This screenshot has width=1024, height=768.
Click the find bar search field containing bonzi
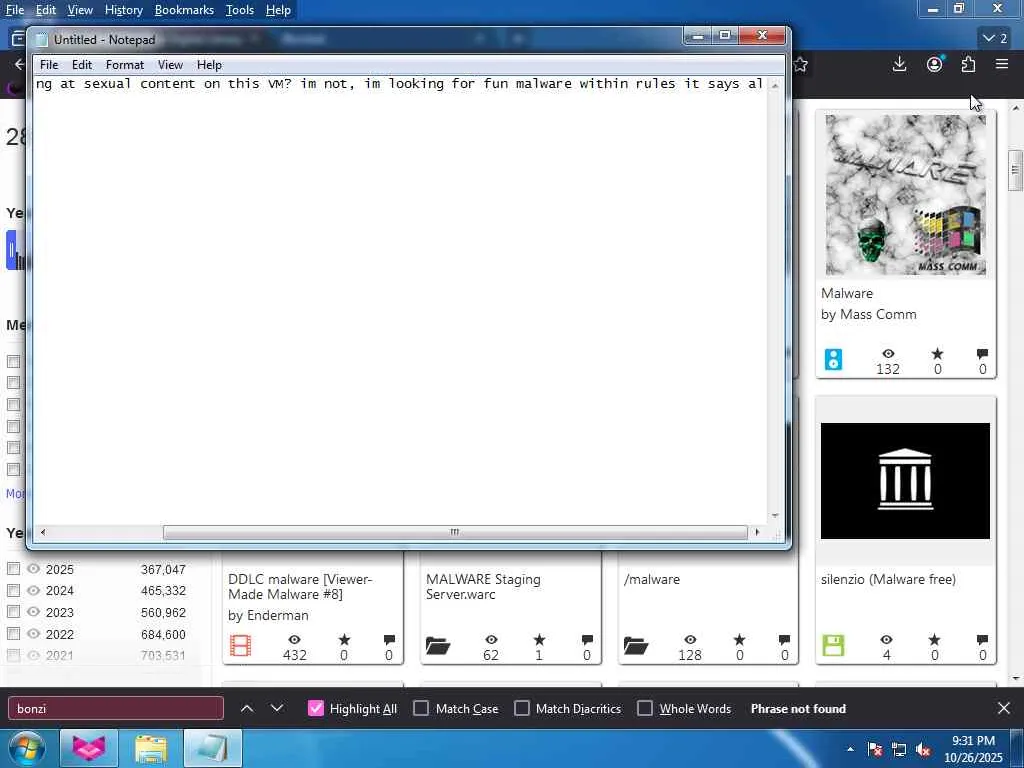(116, 708)
